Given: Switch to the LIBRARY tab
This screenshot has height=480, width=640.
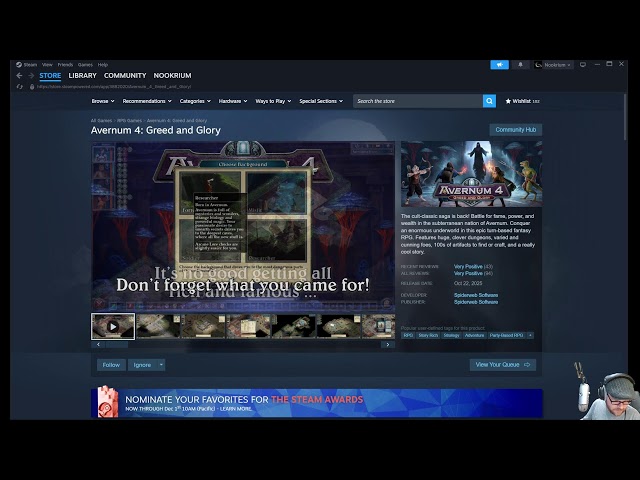Looking at the screenshot, I should tap(82, 76).
